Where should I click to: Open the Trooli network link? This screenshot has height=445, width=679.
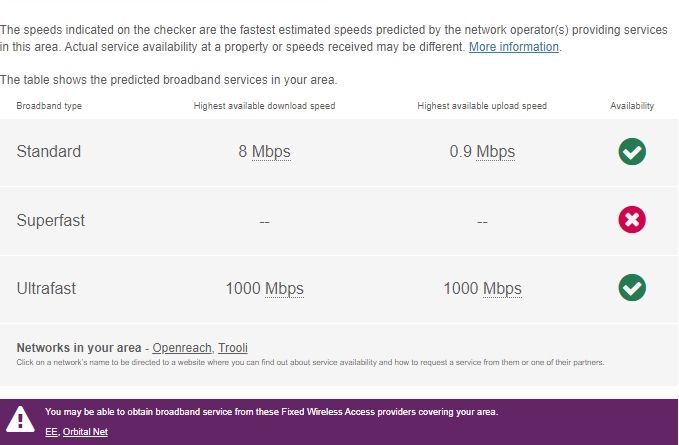tap(233, 348)
